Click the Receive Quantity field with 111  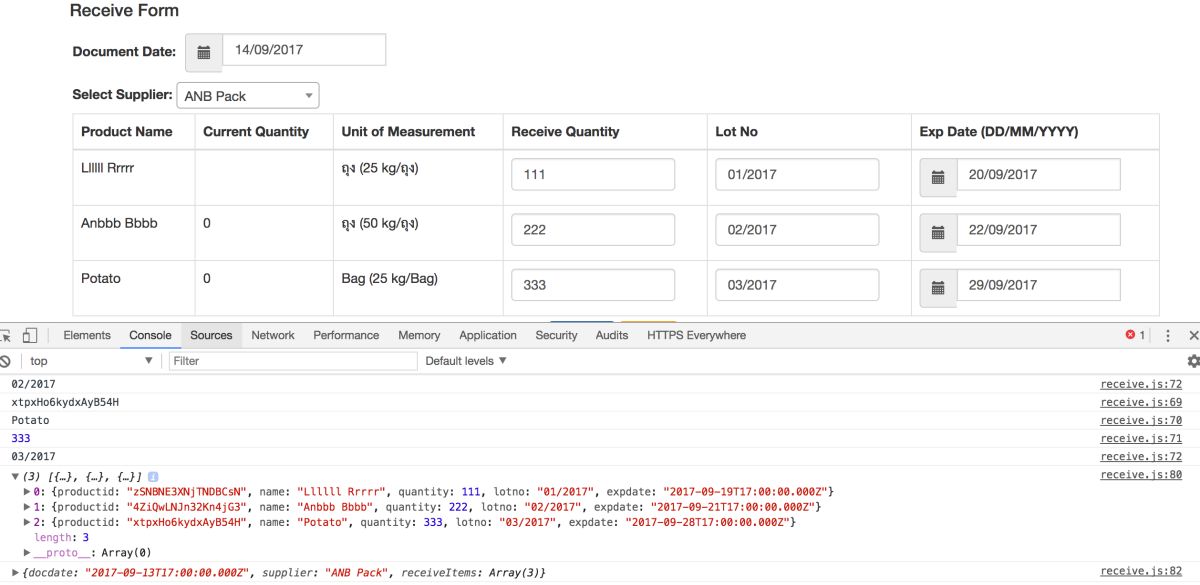[593, 174]
